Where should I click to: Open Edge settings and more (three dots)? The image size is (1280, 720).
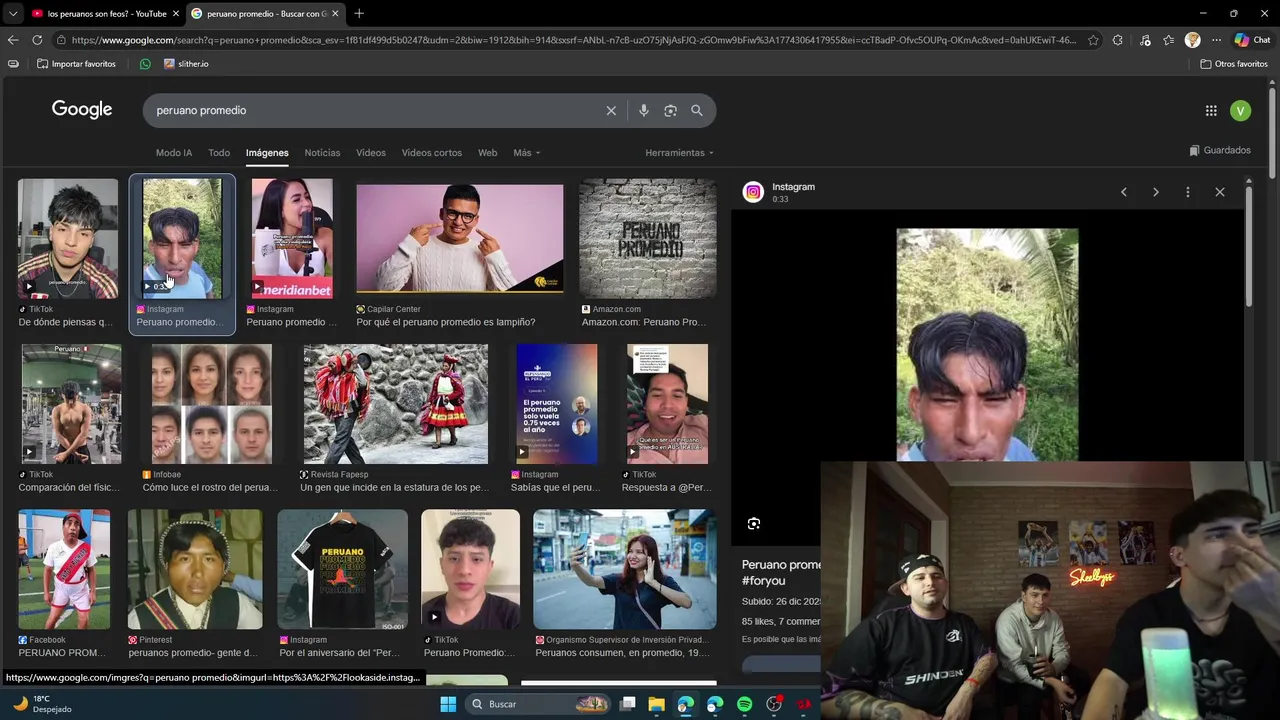pyautogui.click(x=1216, y=40)
